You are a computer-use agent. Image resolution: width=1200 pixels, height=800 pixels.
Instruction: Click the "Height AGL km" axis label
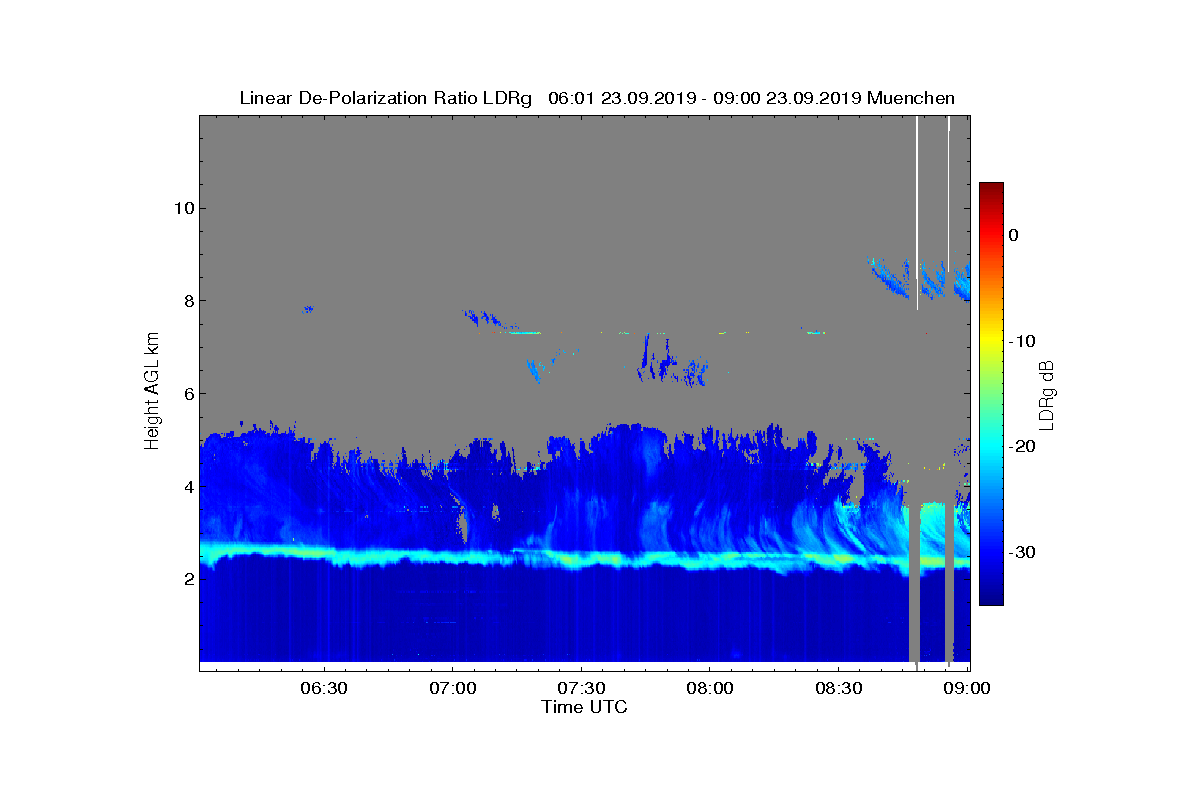(x=152, y=389)
